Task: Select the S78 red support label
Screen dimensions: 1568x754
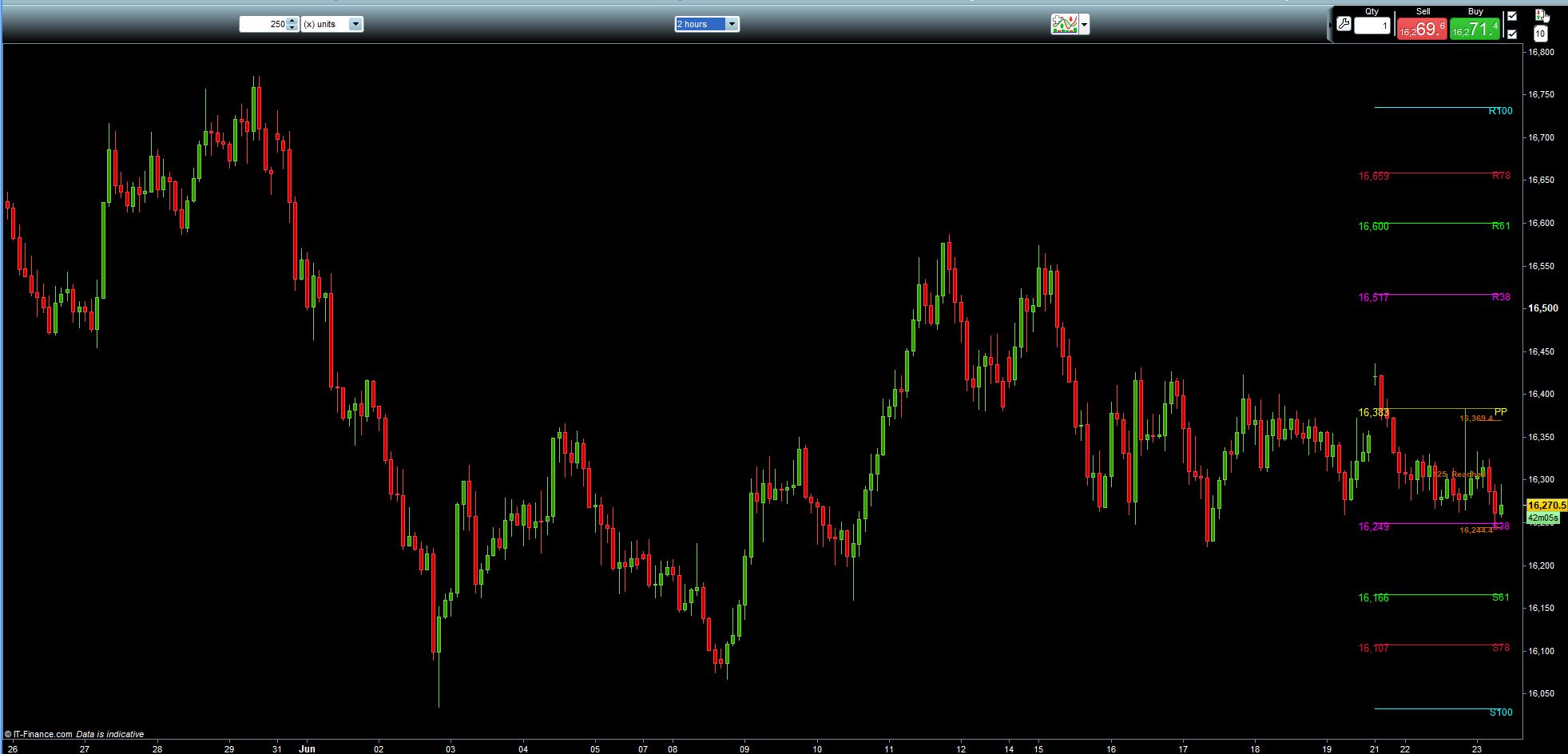Action: click(1501, 648)
